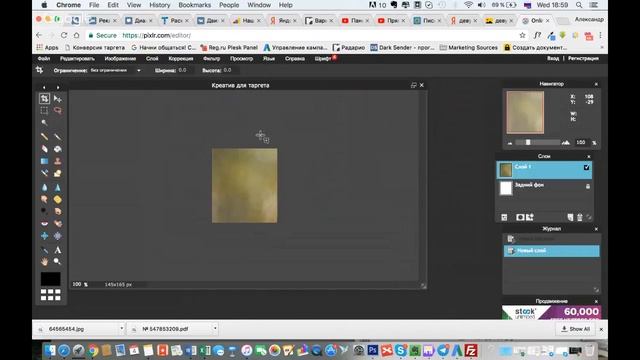The height and width of the screenshot is (360, 640).
Task: Open Photoshop from the Dock
Action: (x=373, y=350)
